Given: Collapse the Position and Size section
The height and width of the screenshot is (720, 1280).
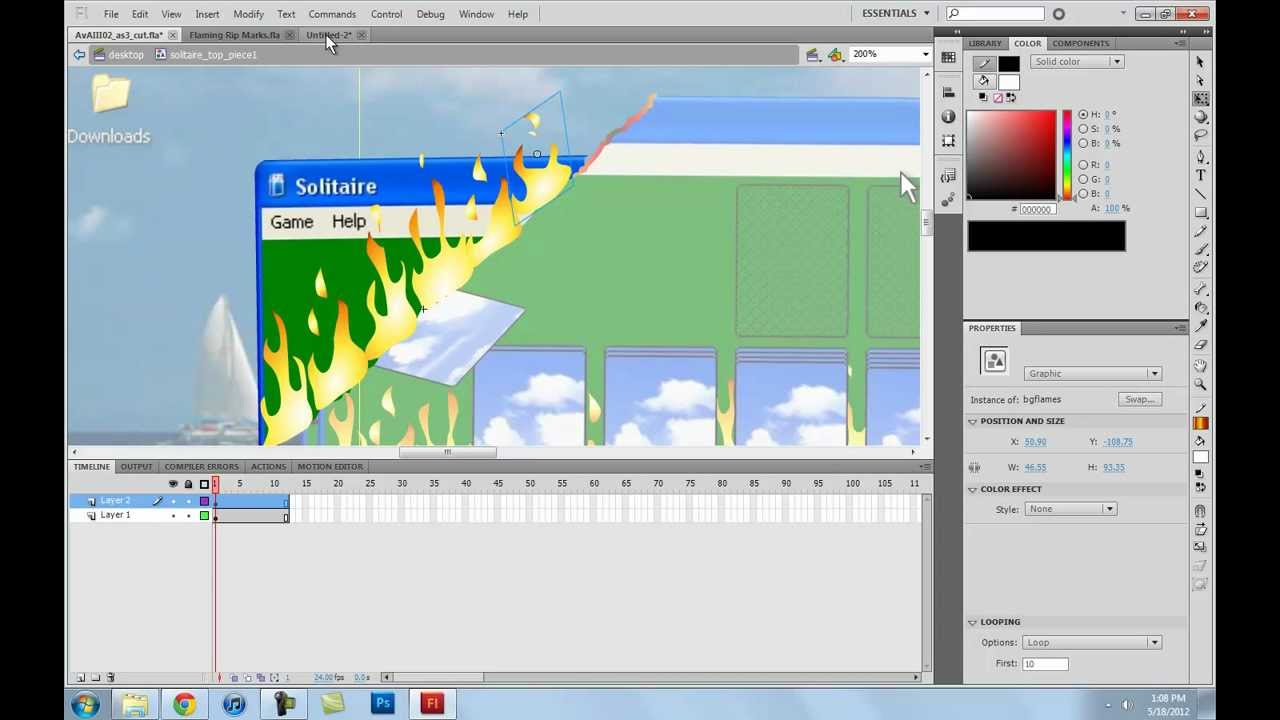Looking at the screenshot, I should point(972,421).
